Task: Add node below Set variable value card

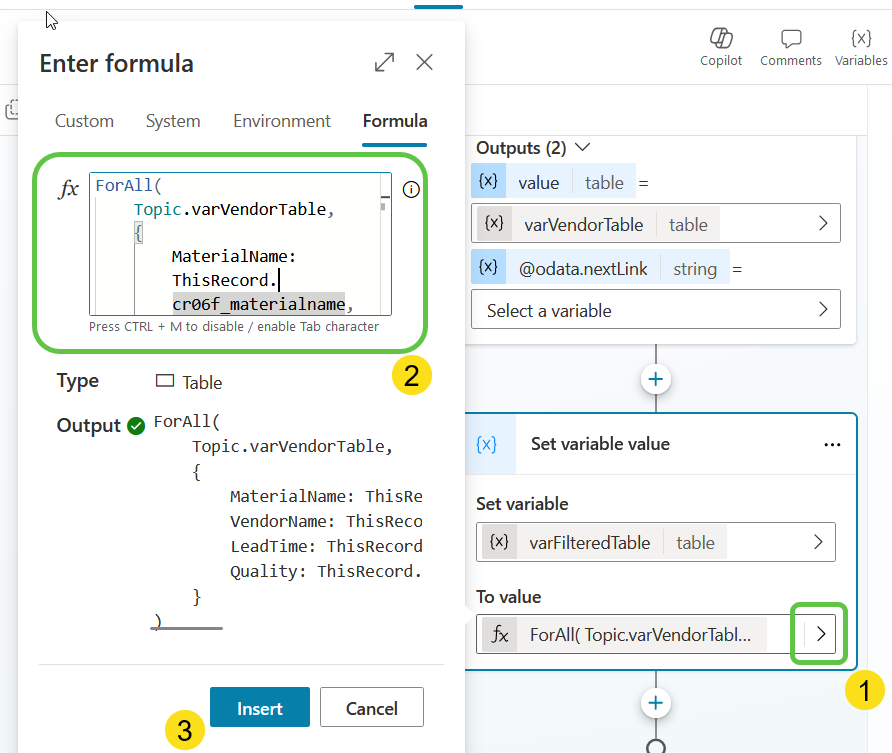Action: point(656,703)
